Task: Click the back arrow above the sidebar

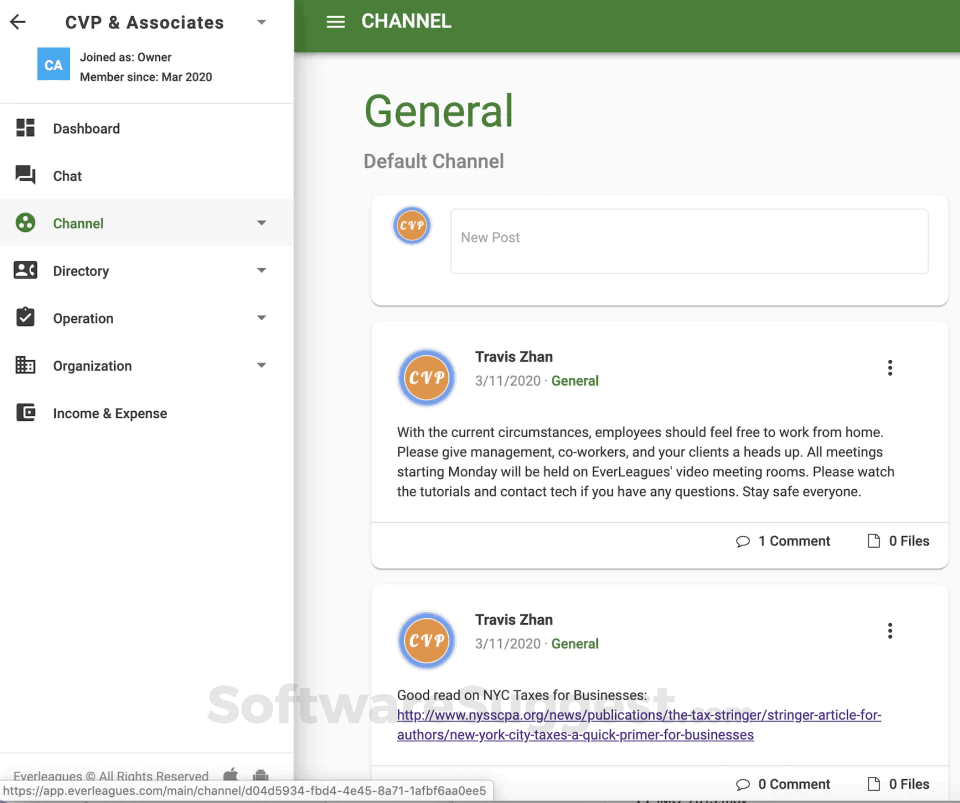Action: pyautogui.click(x=17, y=21)
